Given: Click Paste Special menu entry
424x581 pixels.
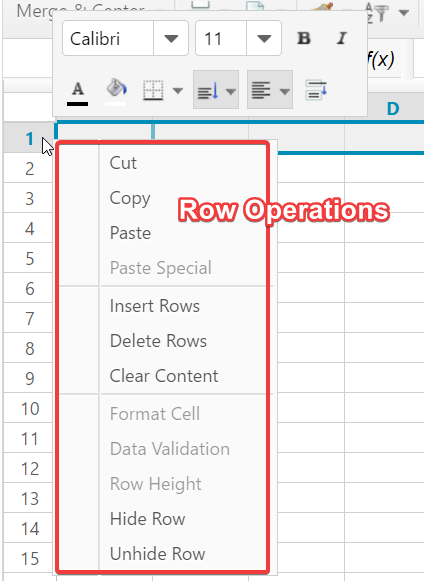Looking at the screenshot, I should point(160,268).
